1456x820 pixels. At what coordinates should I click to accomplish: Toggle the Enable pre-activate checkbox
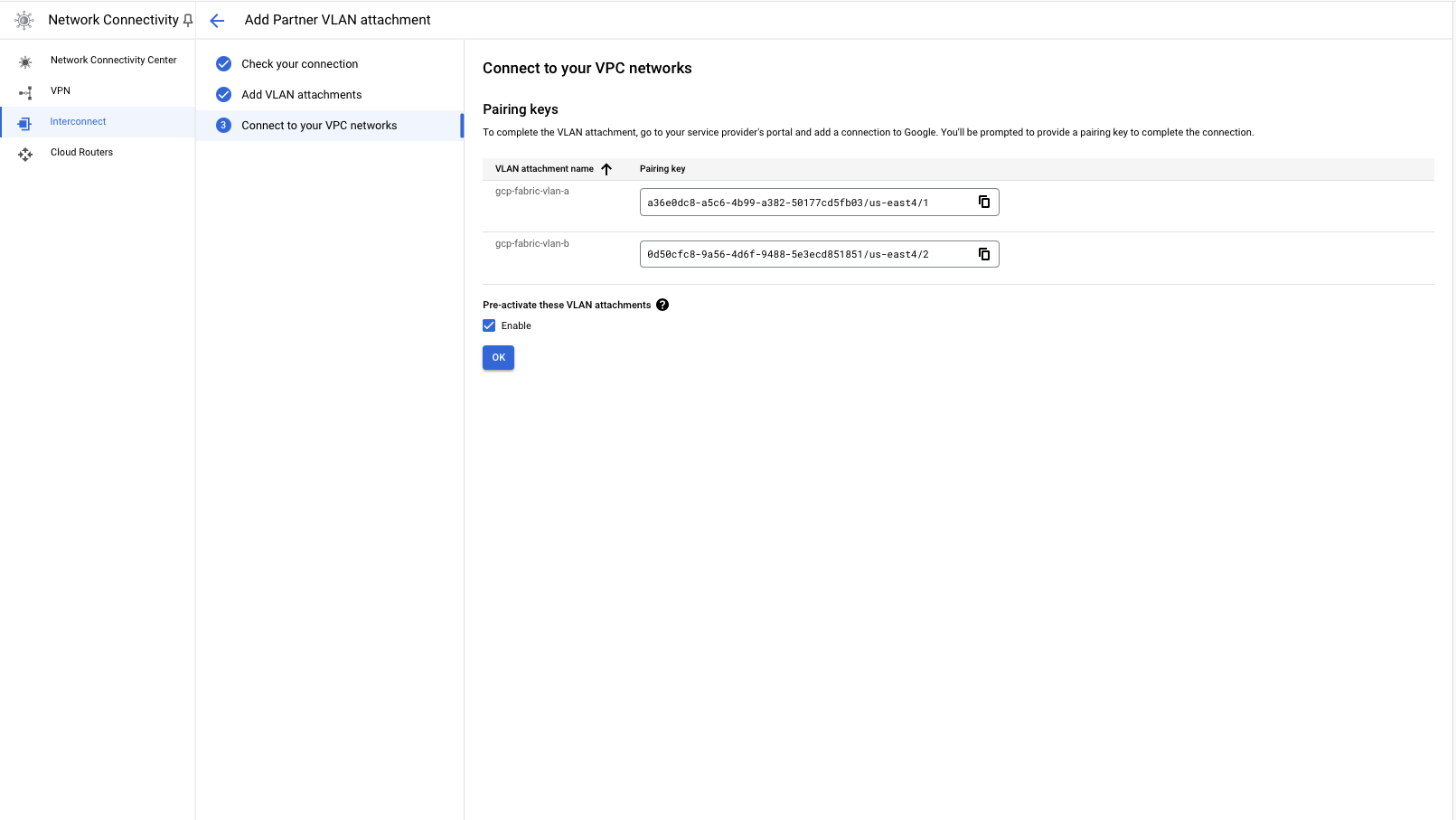[489, 325]
